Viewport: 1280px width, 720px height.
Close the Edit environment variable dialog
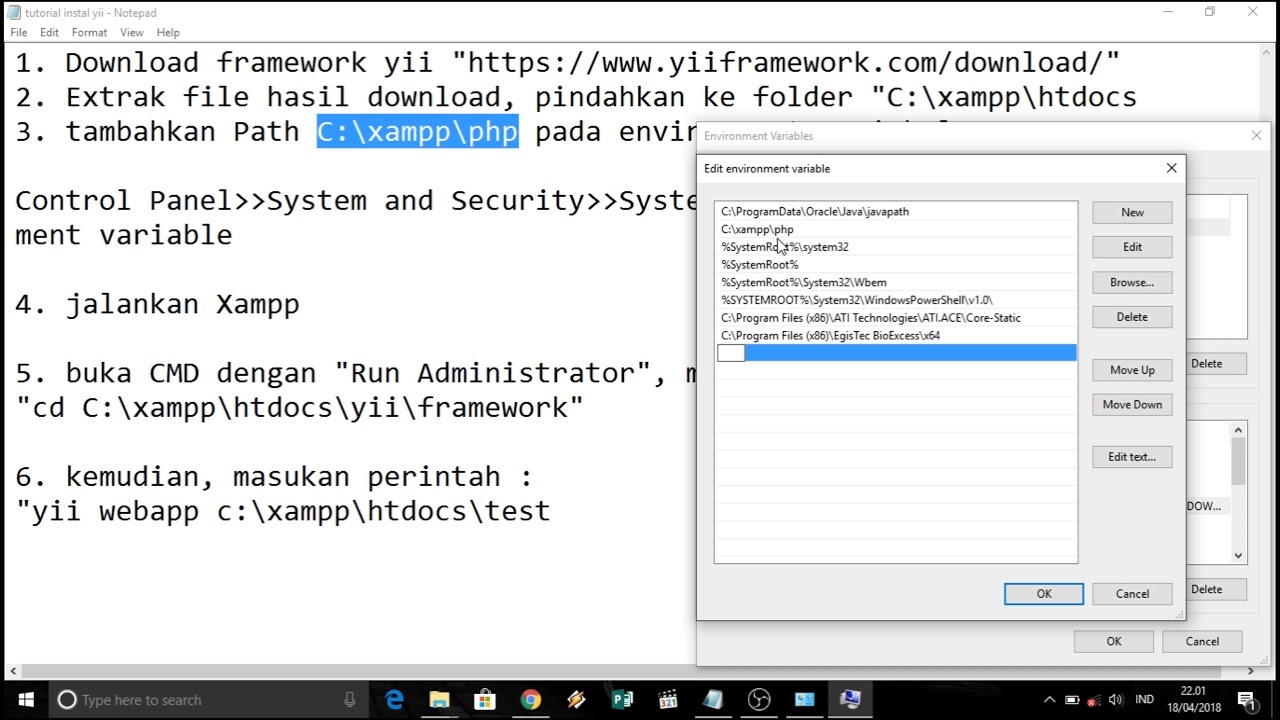click(x=1171, y=168)
